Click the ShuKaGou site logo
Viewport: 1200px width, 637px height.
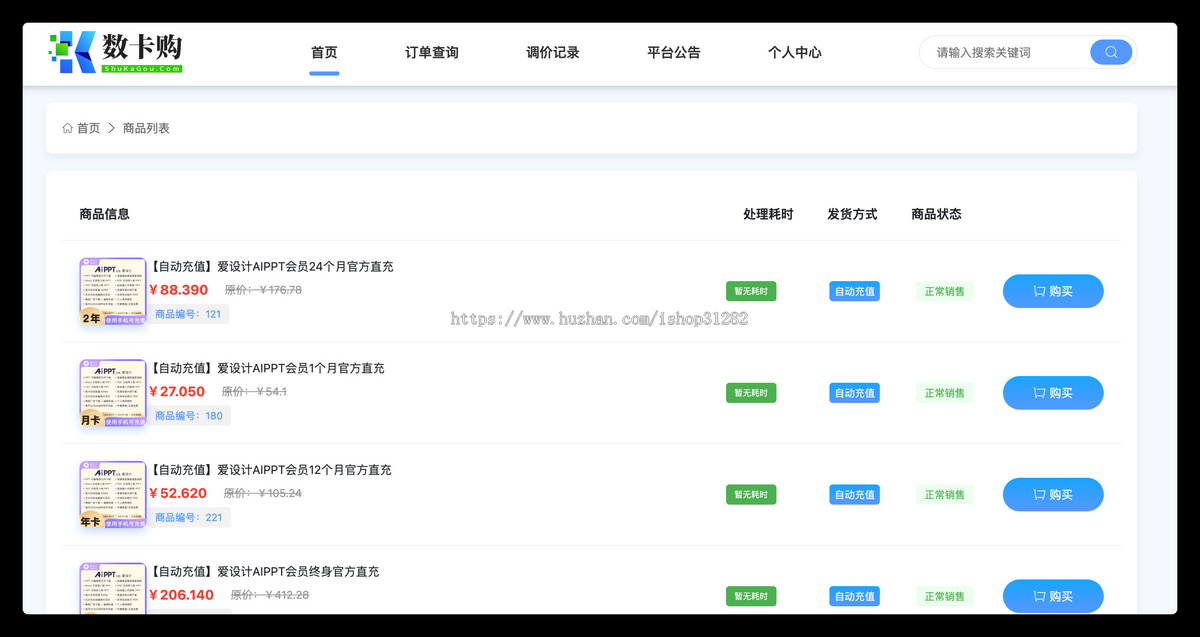click(x=116, y=52)
